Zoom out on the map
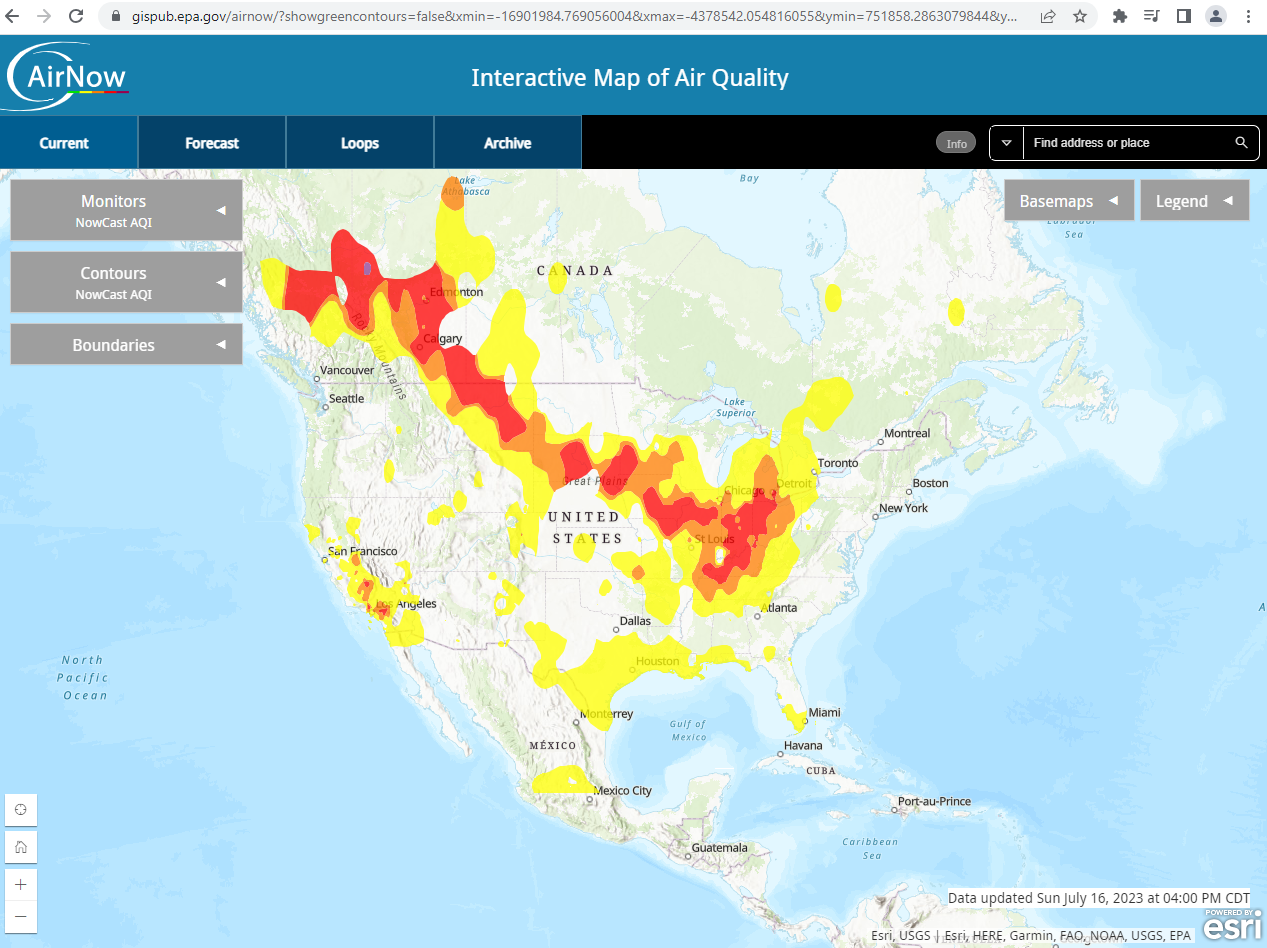The image size is (1267, 948). point(21,917)
